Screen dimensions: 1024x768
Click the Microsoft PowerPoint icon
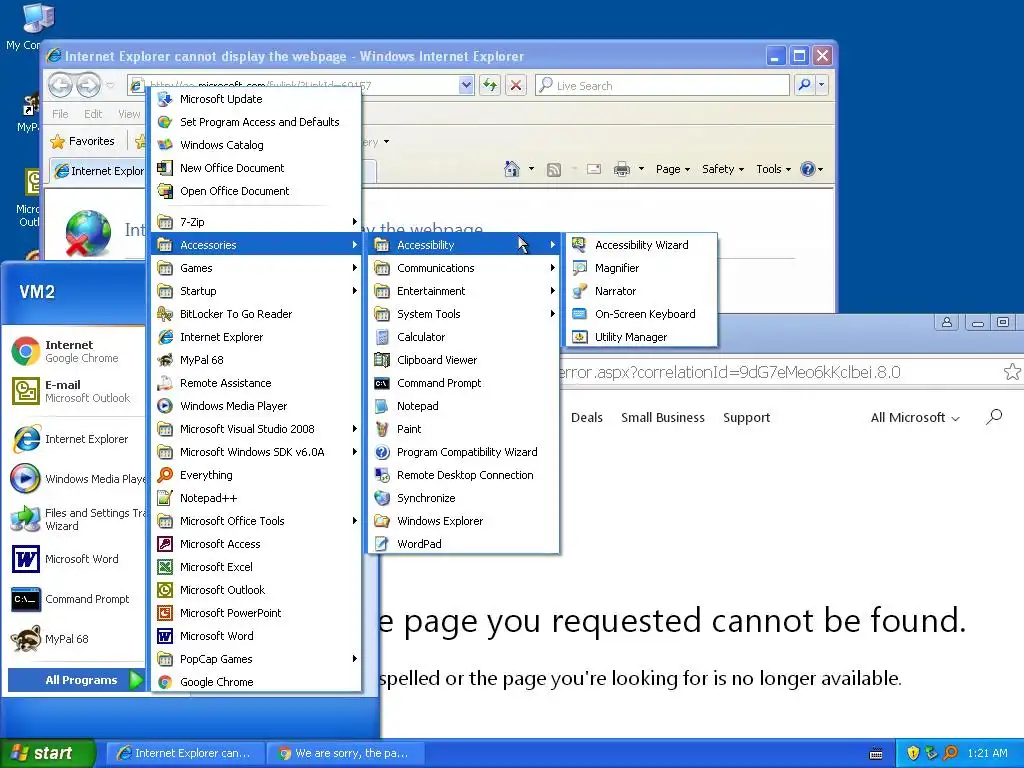click(165, 613)
